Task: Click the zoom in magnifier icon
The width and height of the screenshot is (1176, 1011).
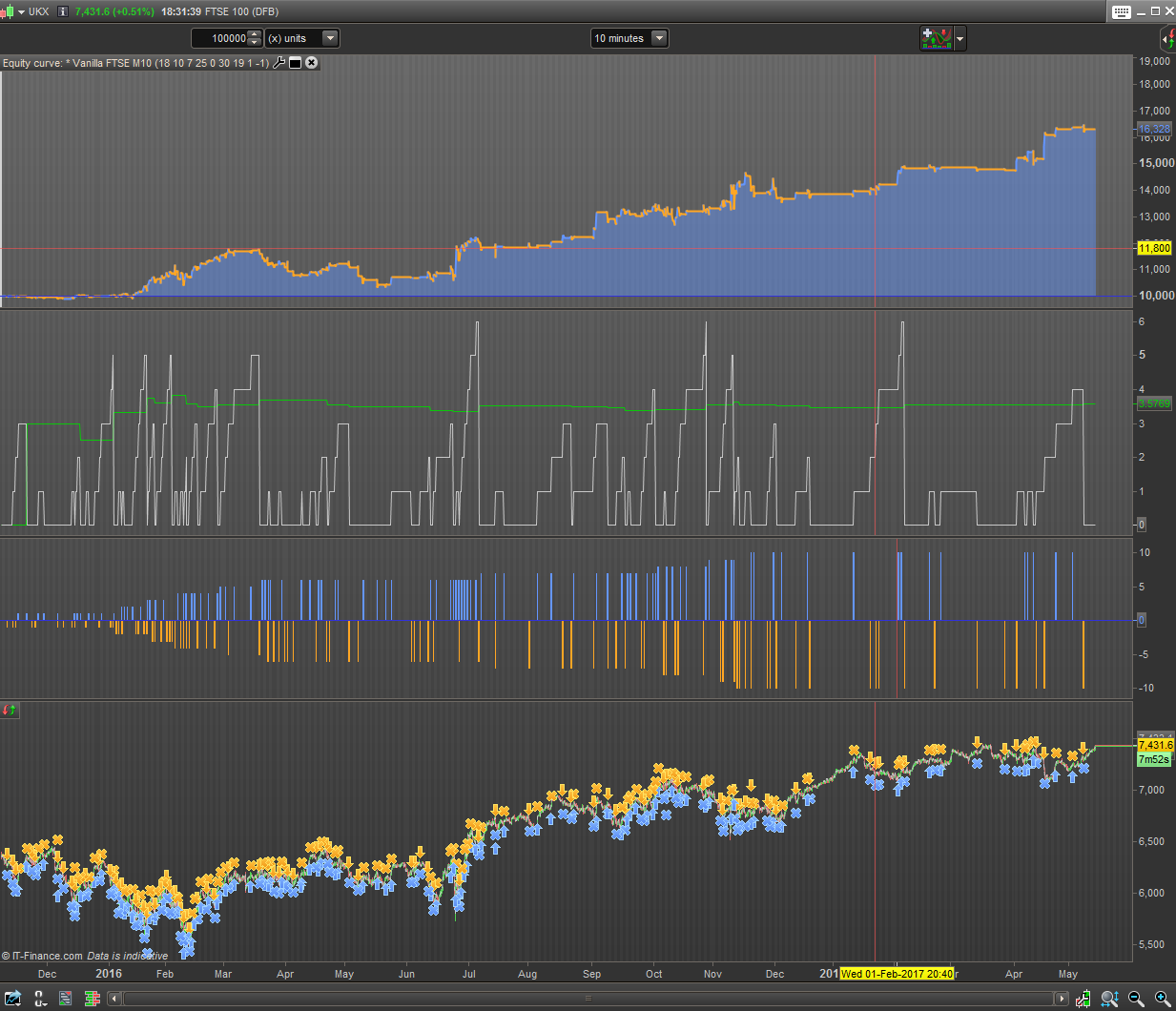Action: click(x=1162, y=999)
